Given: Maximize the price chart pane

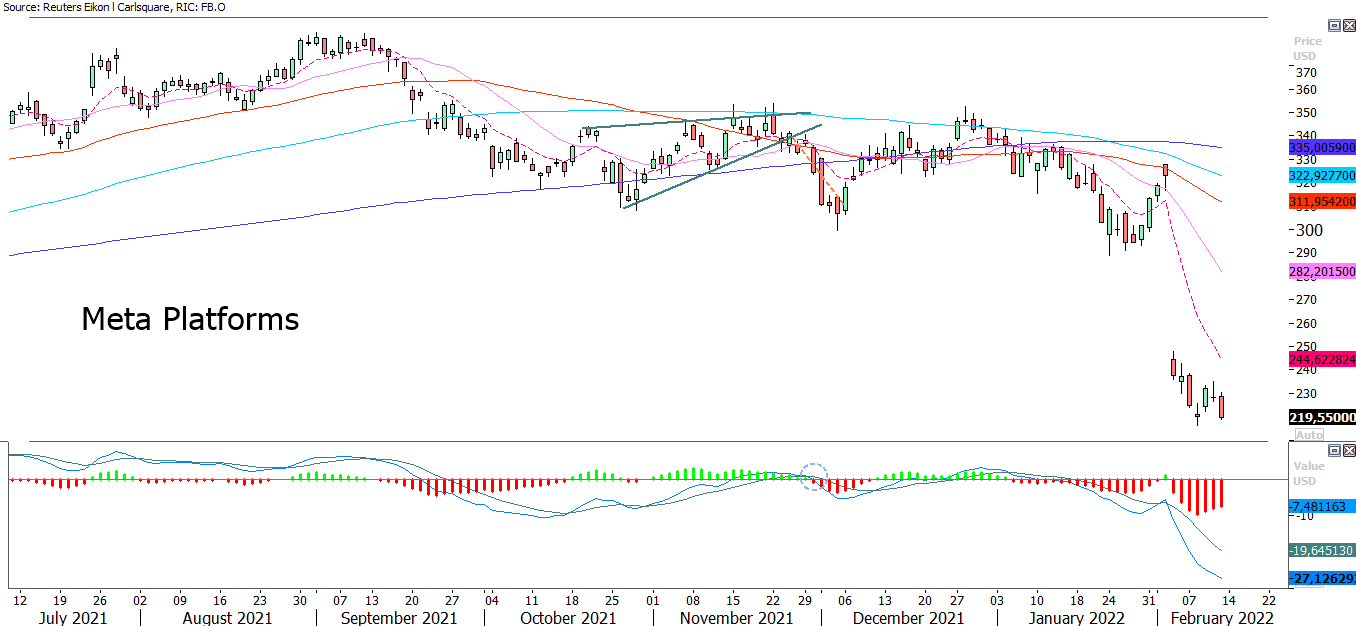Looking at the screenshot, I should coord(1334,25).
